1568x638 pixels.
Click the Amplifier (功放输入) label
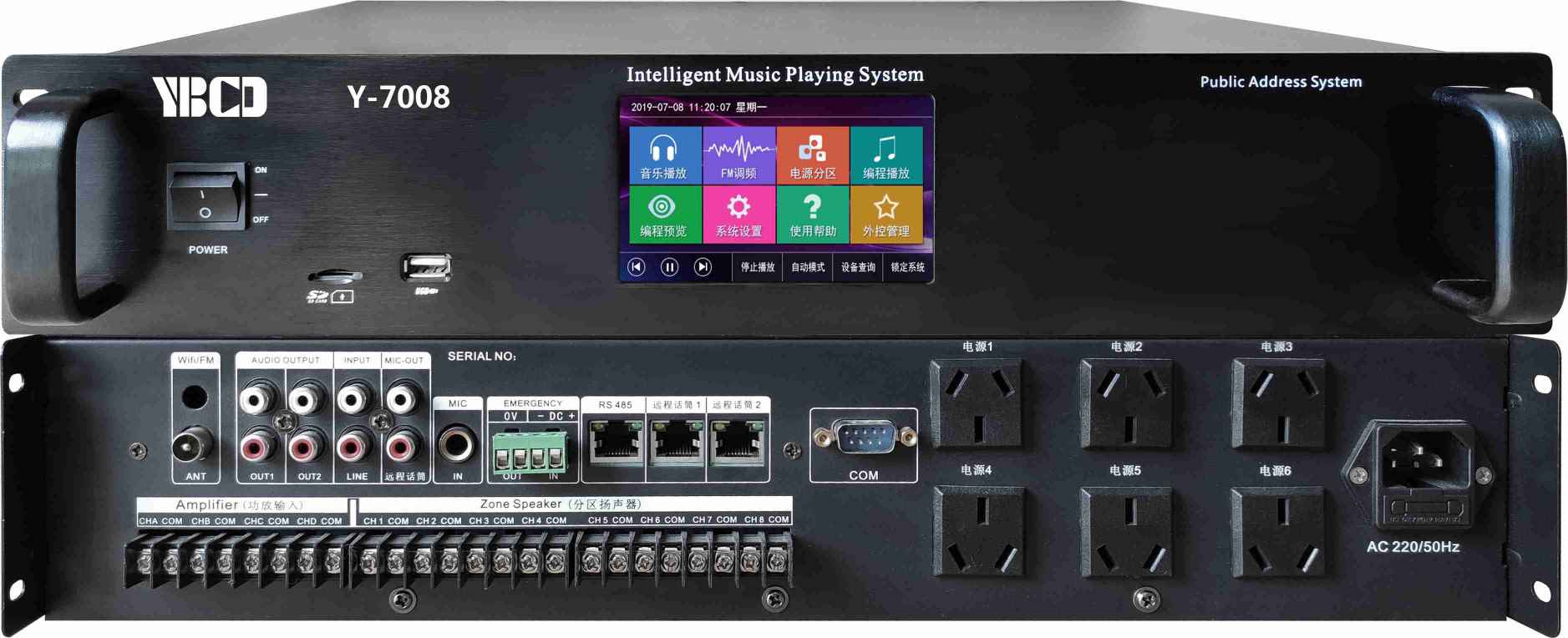(240, 505)
